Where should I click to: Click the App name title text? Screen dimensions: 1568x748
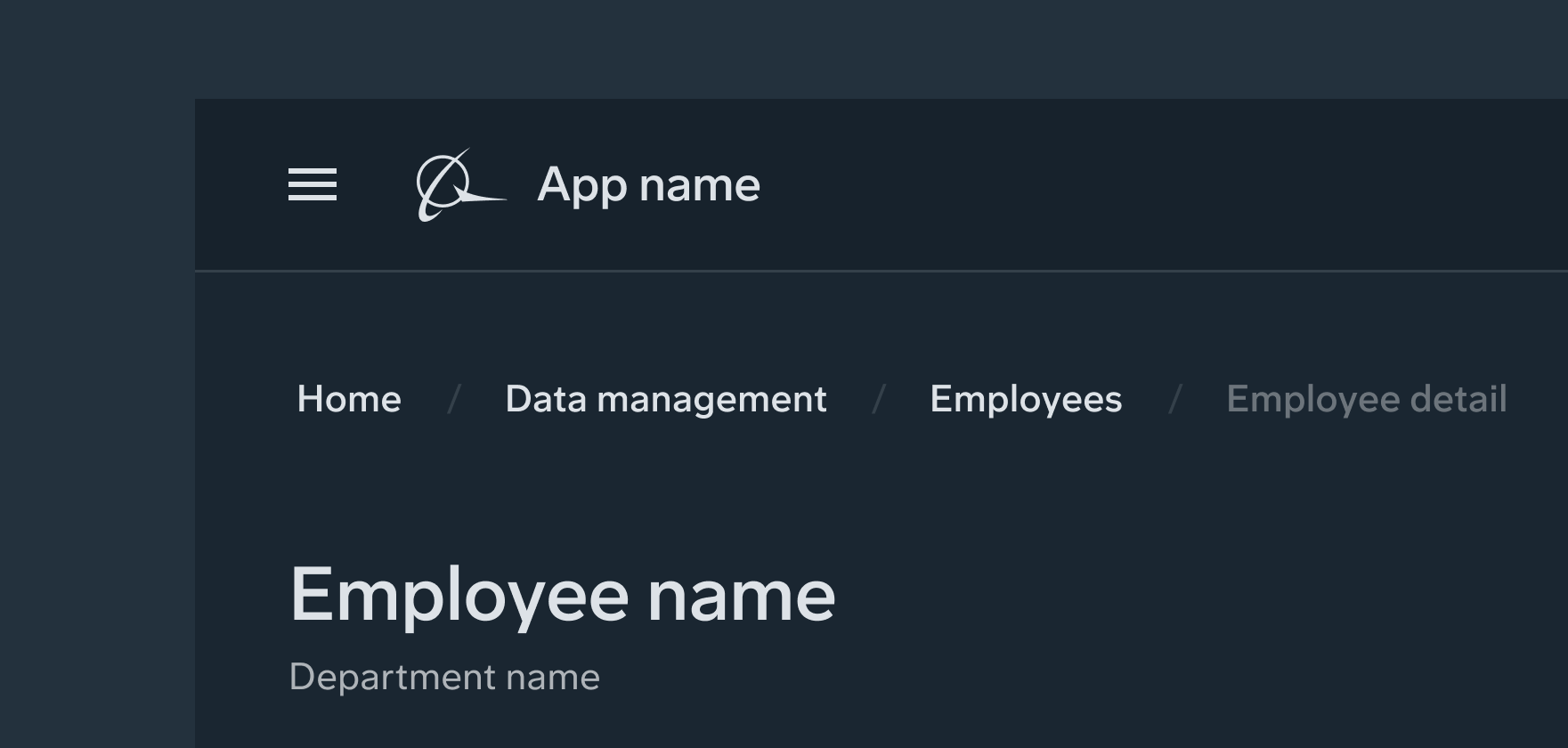pyautogui.click(x=648, y=184)
